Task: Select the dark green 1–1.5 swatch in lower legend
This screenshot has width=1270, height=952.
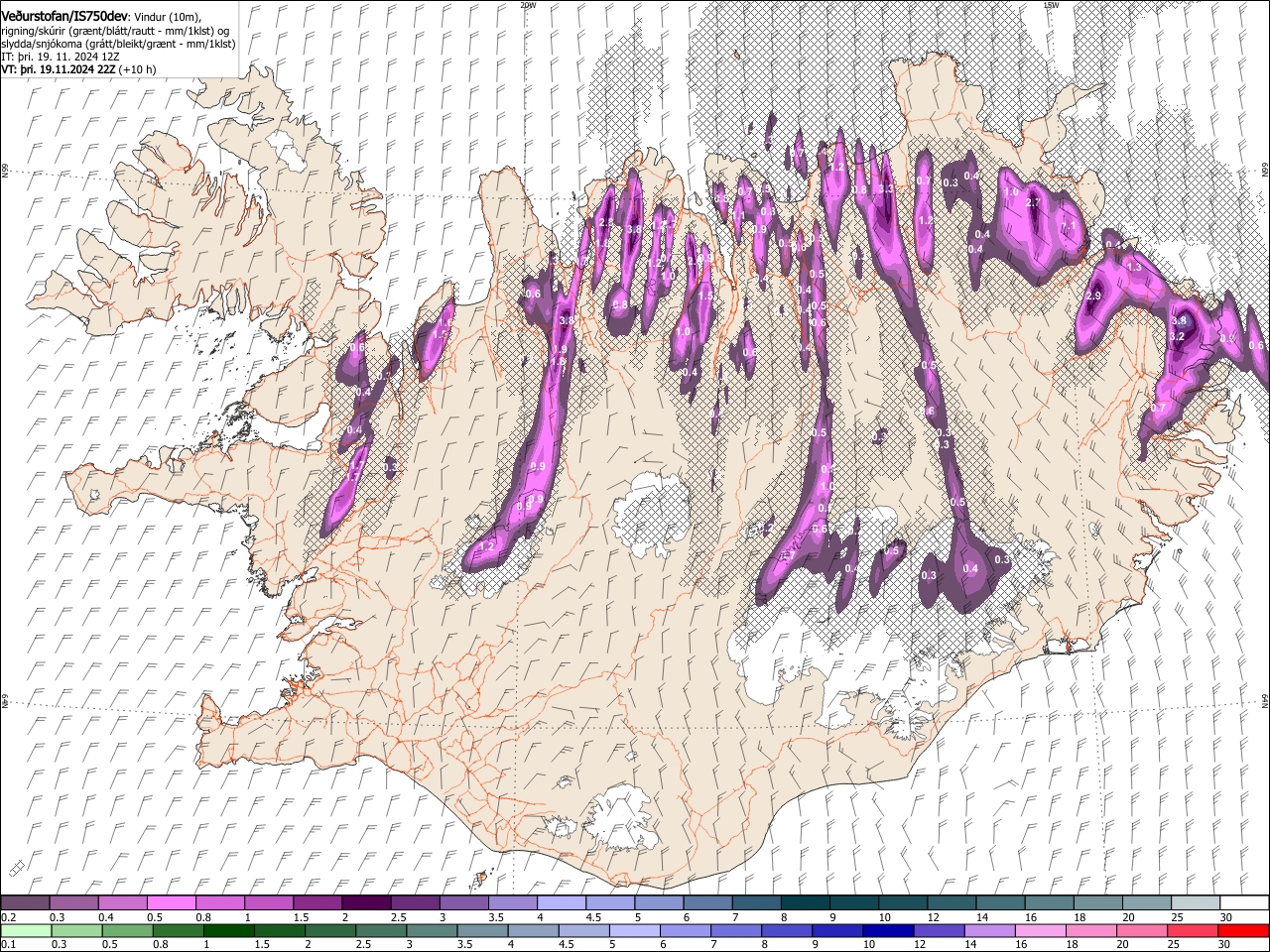Action: pyautogui.click(x=227, y=930)
